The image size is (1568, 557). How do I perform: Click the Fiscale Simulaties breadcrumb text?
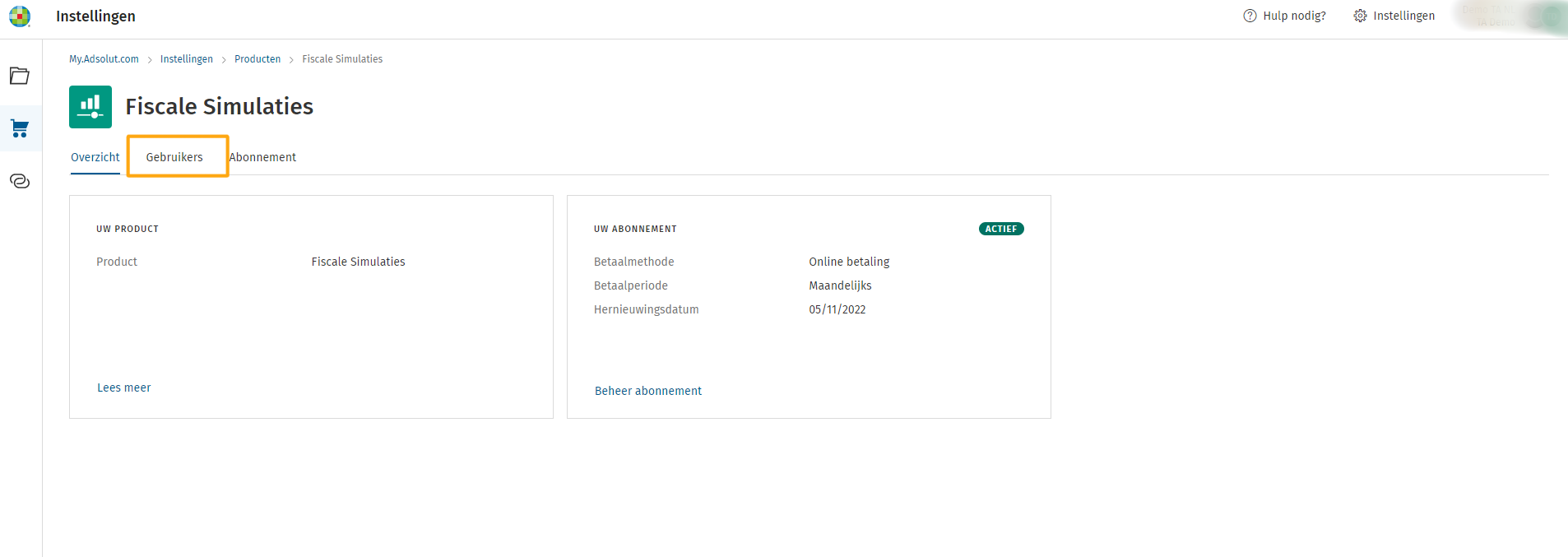(x=342, y=59)
